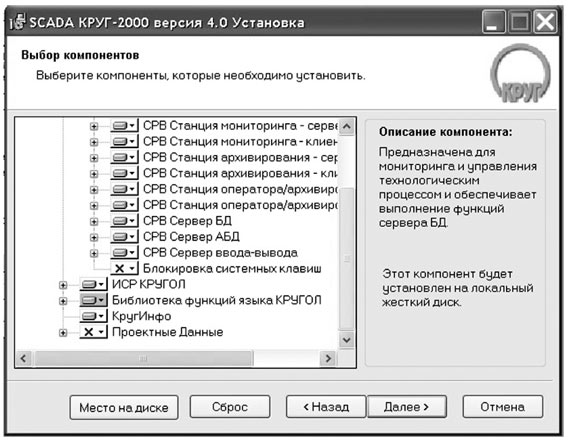Open install-state icon for Станция архивирования - клиент

(x=124, y=173)
